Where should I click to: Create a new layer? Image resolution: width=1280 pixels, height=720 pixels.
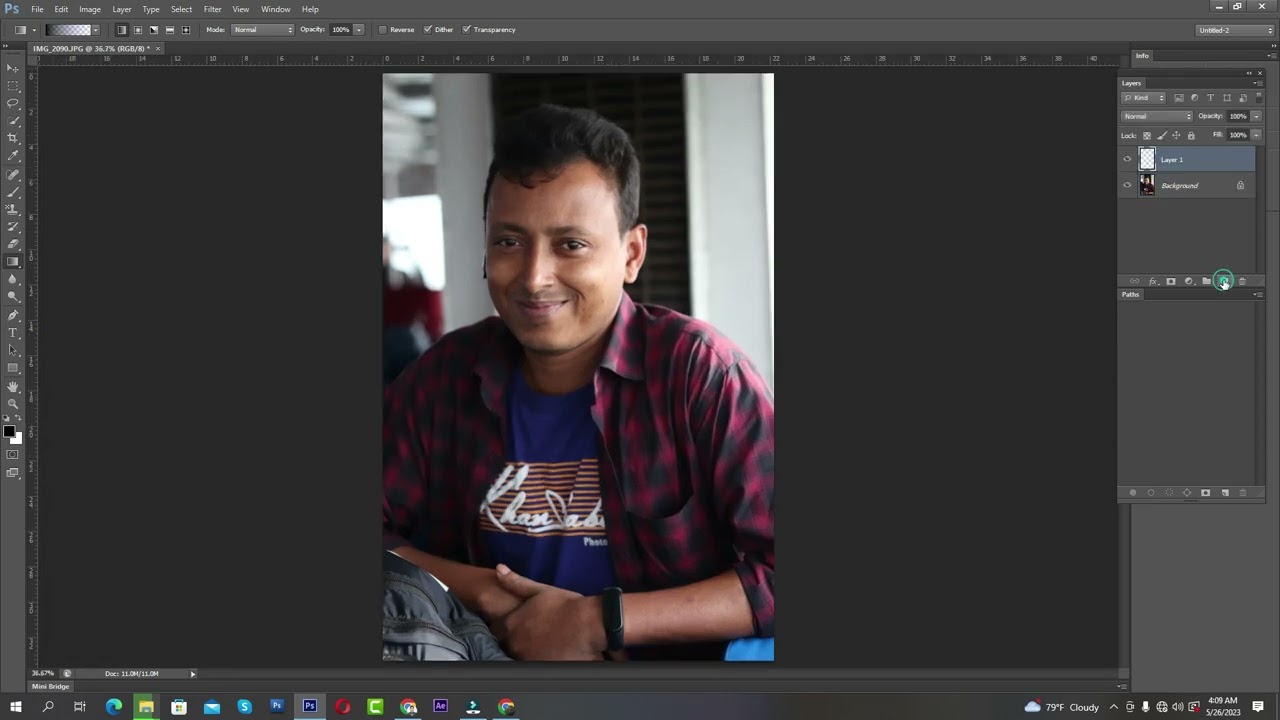point(1224,281)
